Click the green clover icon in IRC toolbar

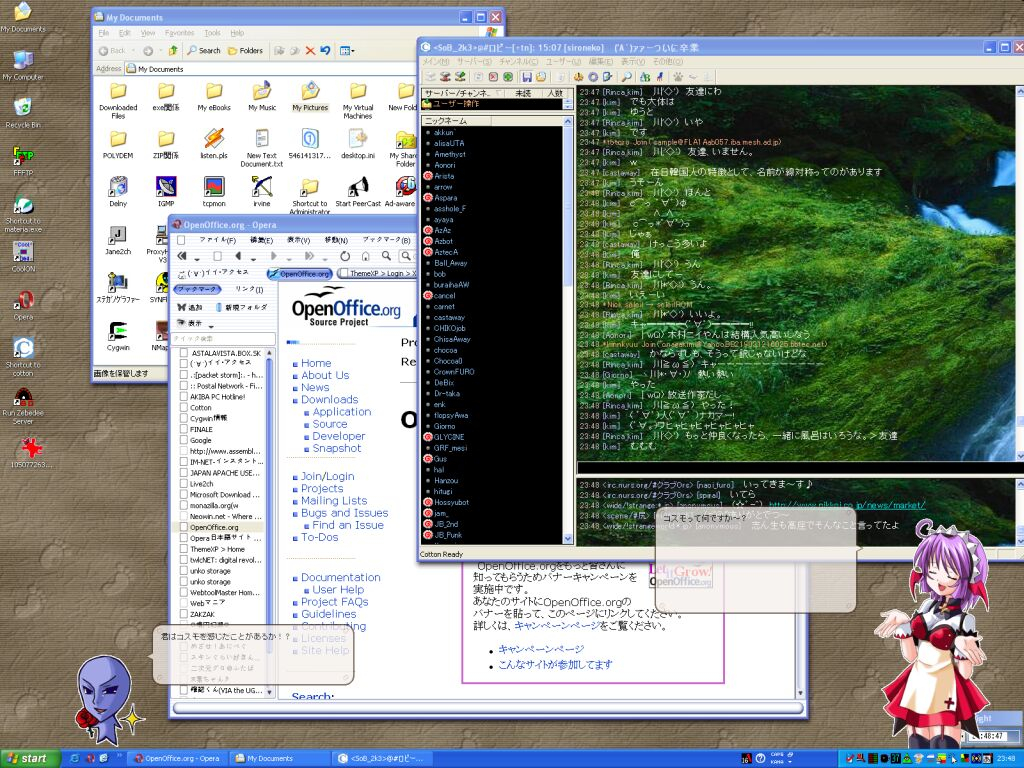coord(508,77)
